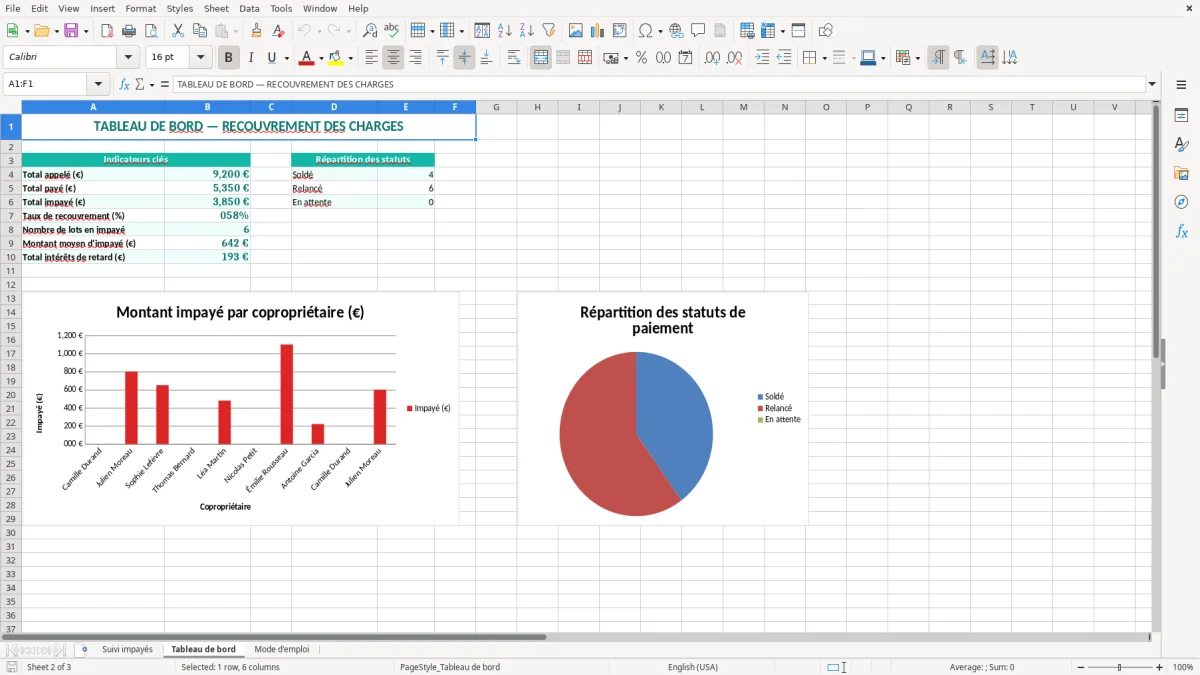
Task: Expand the formula bar
Action: [1152, 85]
